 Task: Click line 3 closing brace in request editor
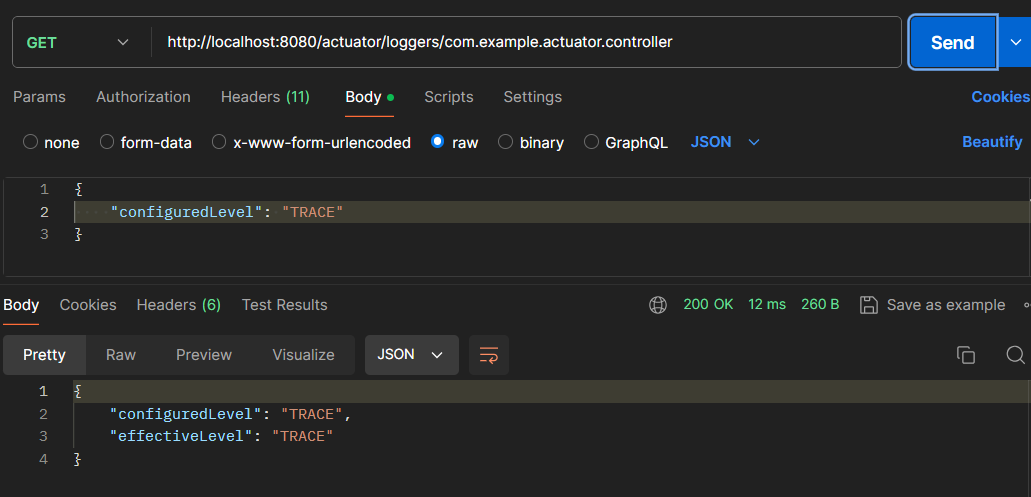[x=78, y=234]
